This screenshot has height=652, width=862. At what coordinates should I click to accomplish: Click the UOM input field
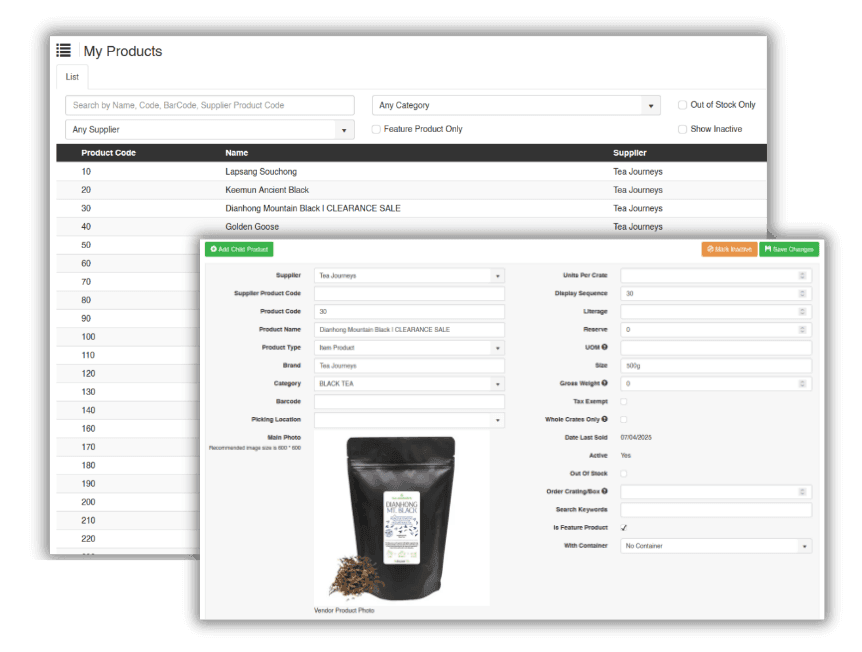tap(716, 347)
